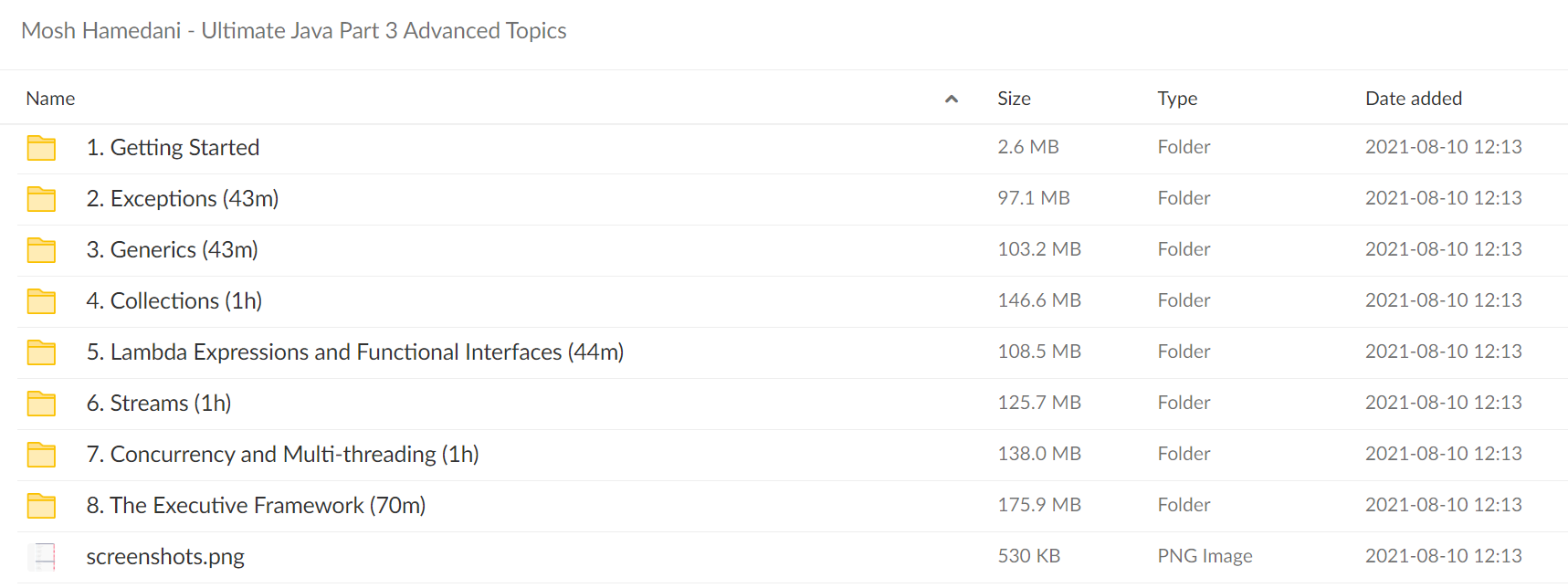Viewport: 1568px width, 588px height.
Task: Sort the list by Size column
Action: tap(1014, 99)
